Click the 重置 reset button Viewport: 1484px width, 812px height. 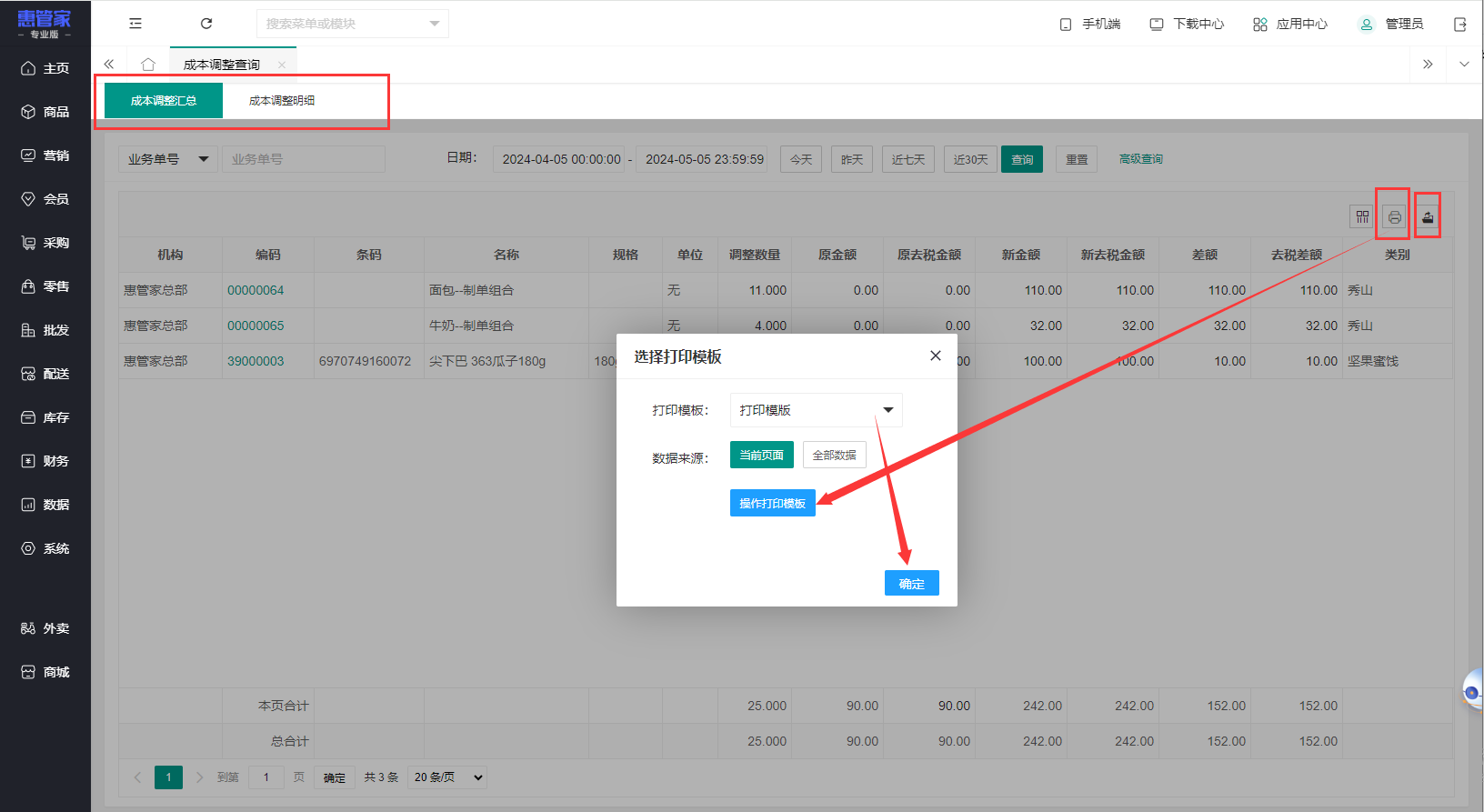(x=1077, y=159)
